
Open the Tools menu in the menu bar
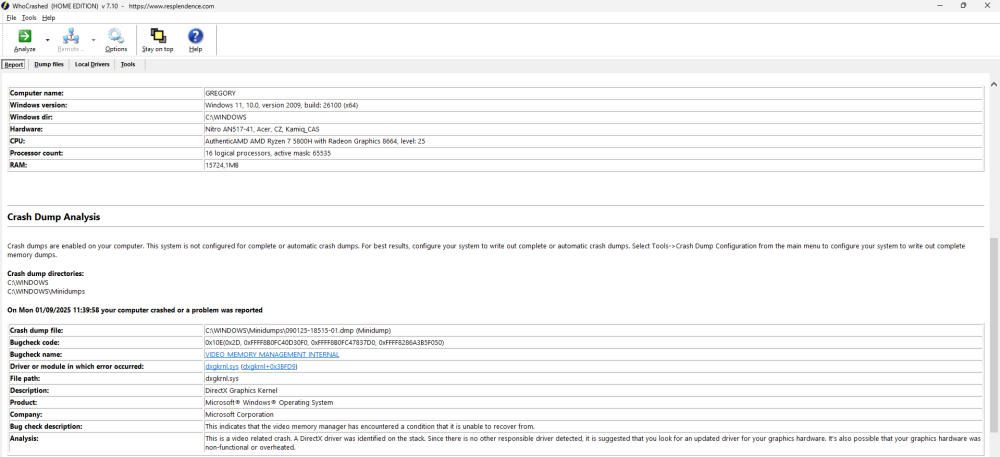(x=29, y=18)
